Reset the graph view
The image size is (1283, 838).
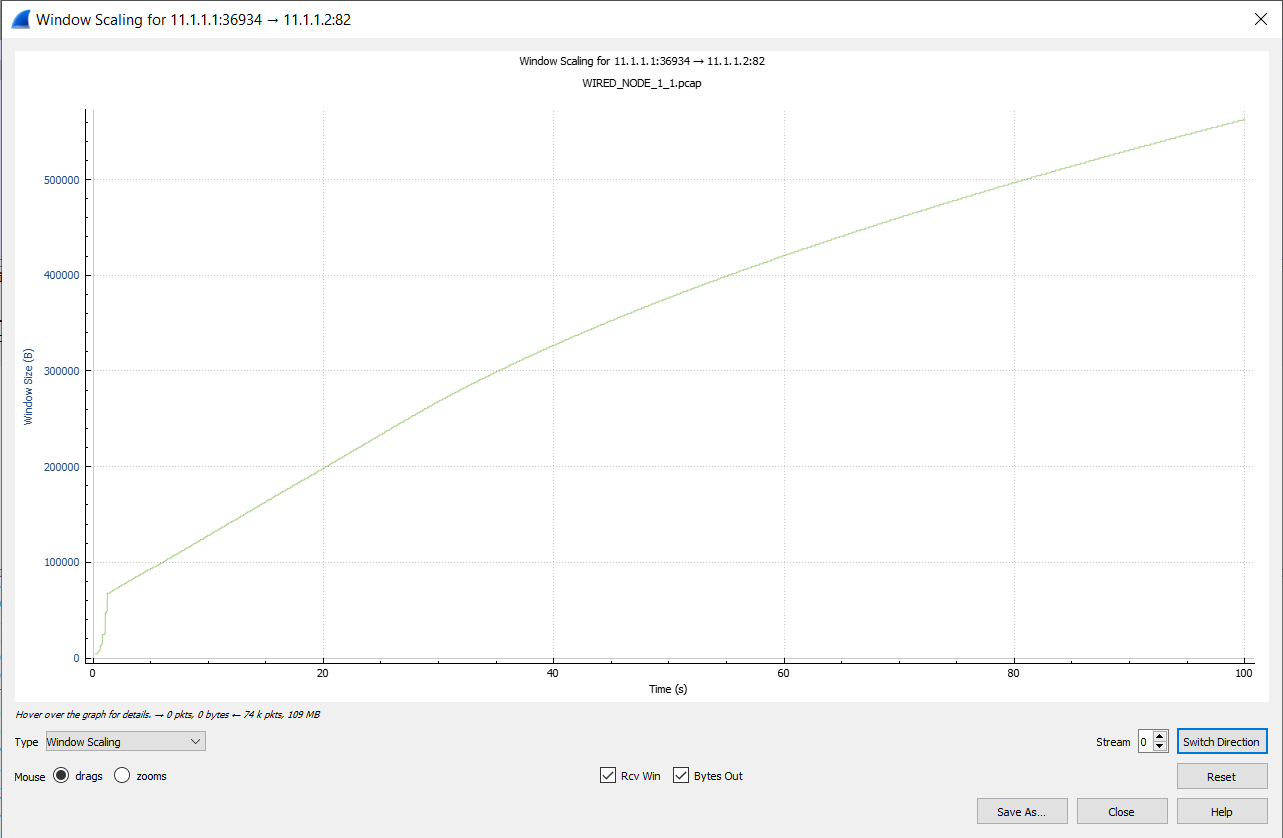click(1221, 777)
